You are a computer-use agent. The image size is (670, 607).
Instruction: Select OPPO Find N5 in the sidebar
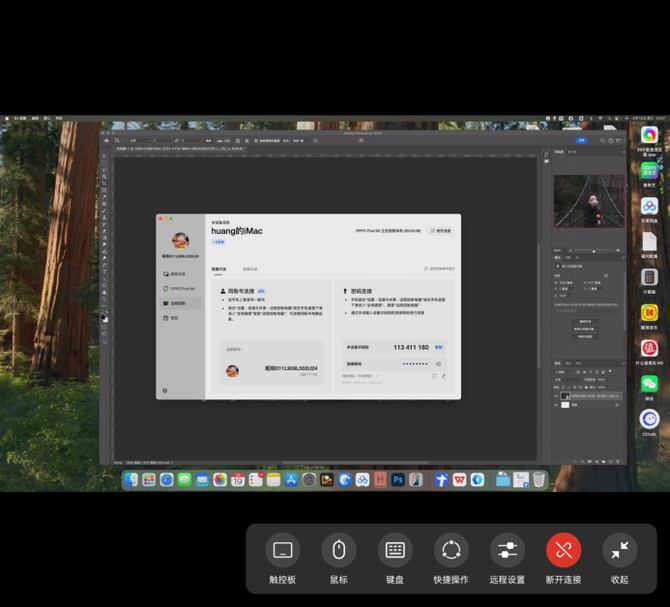click(180, 288)
